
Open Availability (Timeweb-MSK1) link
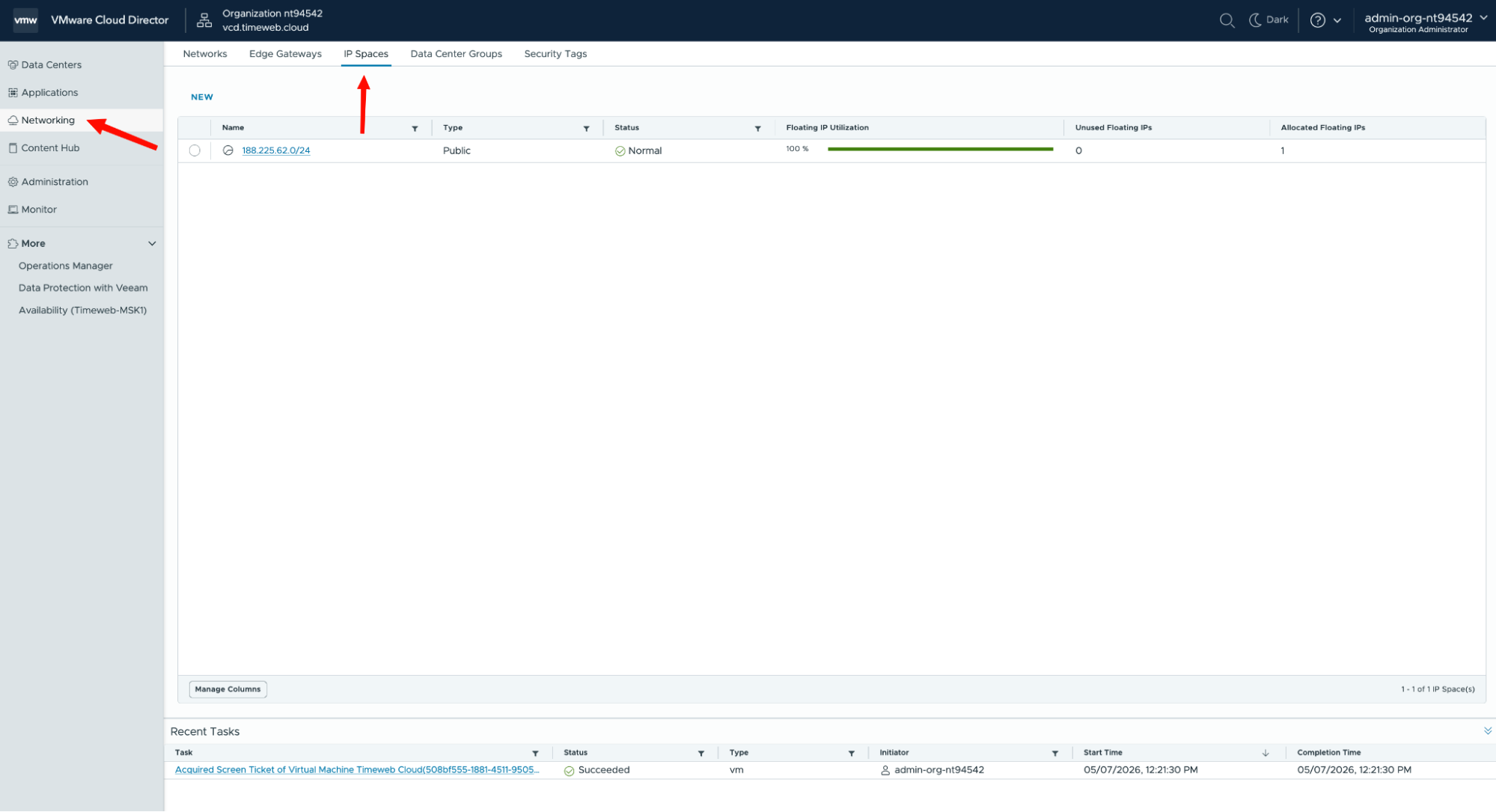click(x=82, y=311)
